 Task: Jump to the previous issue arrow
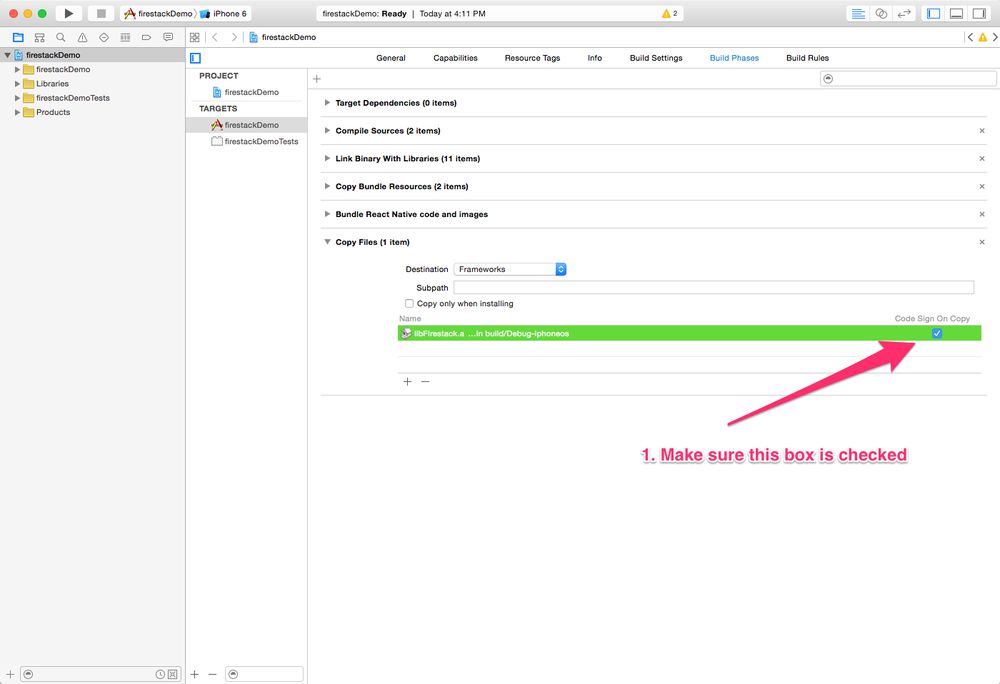(970, 38)
